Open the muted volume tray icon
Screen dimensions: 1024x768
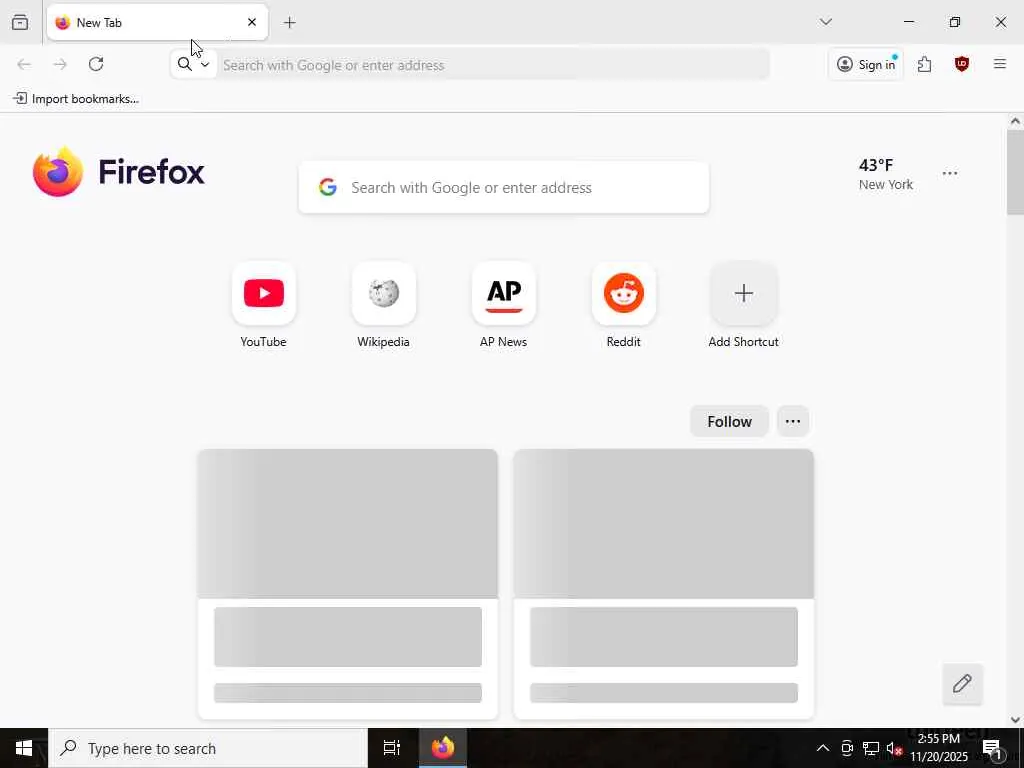point(894,748)
